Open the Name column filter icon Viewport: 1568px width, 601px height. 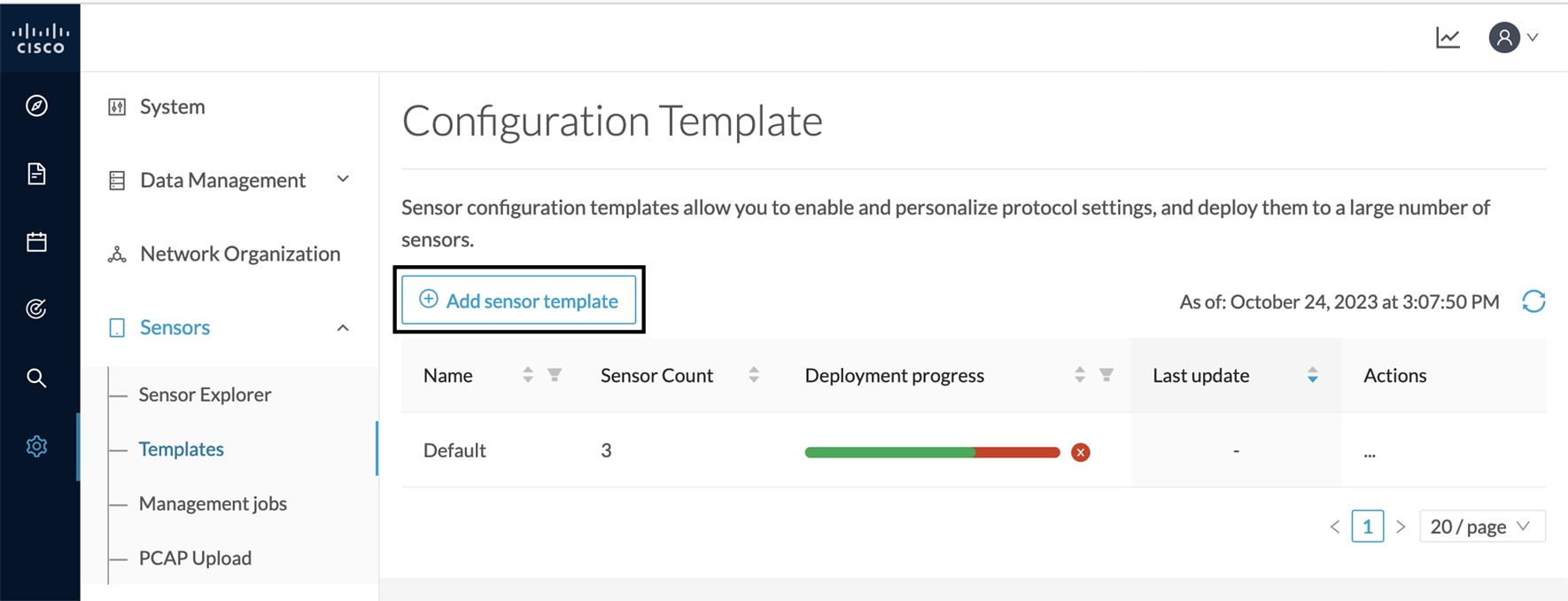pos(555,375)
